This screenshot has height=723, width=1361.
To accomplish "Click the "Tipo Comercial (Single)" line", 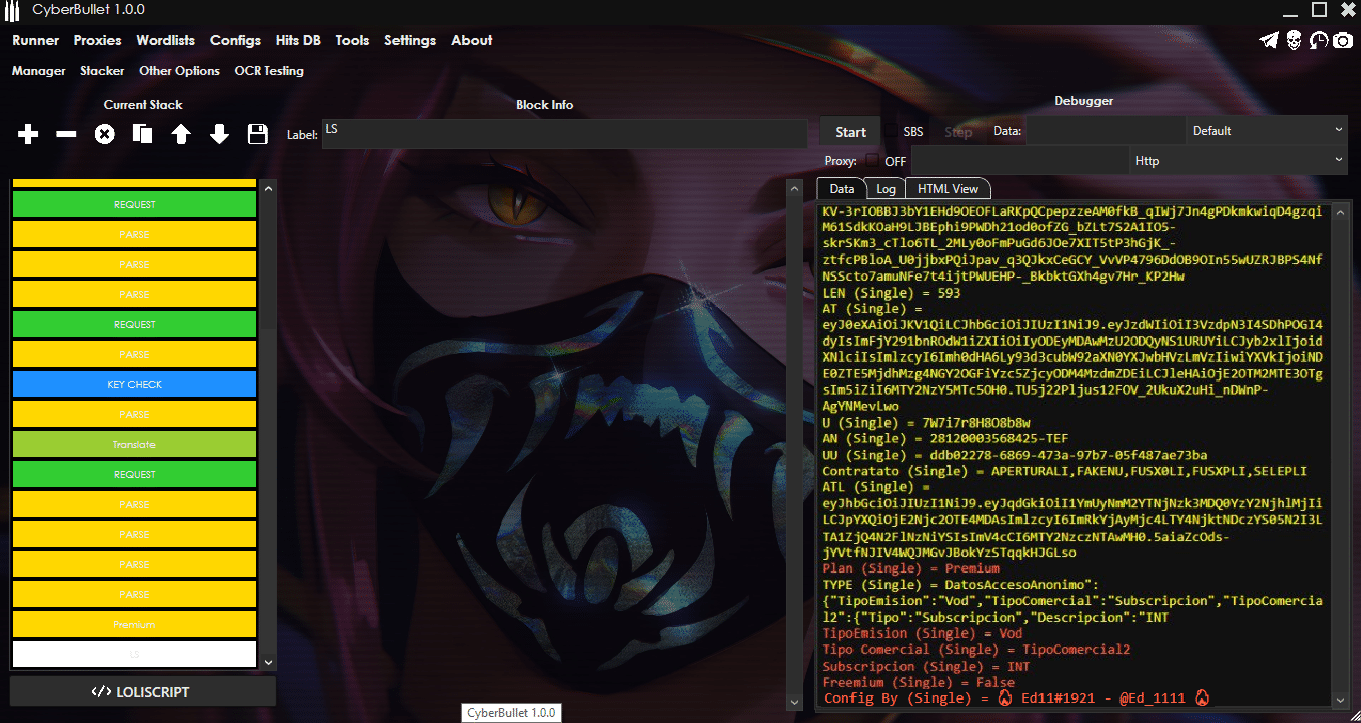I will click(x=976, y=649).
